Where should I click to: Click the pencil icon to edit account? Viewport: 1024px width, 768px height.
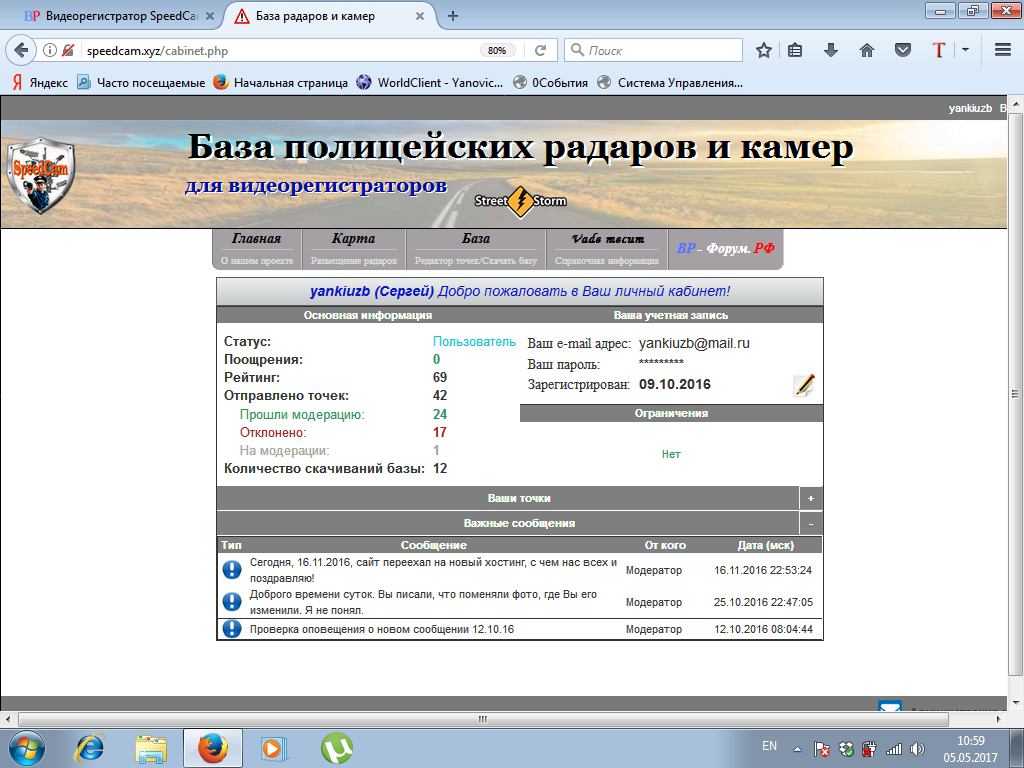coord(804,386)
